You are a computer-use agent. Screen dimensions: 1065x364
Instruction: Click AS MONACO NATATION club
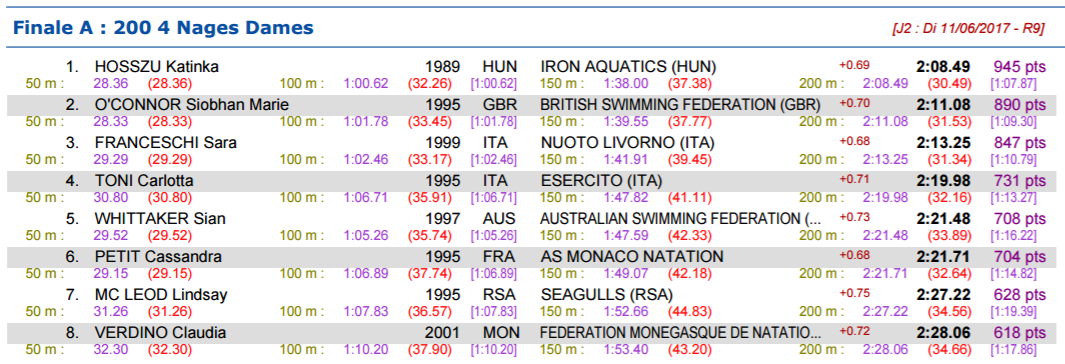point(632,257)
